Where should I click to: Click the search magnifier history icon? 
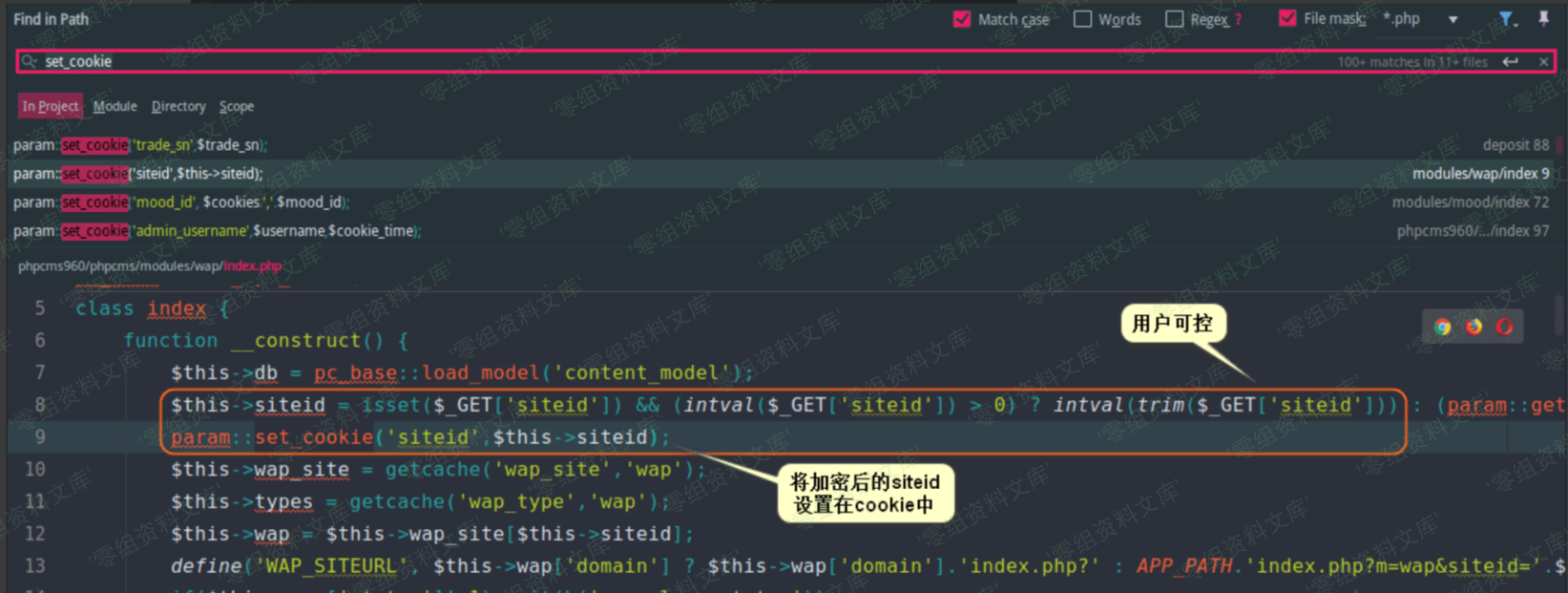point(30,61)
